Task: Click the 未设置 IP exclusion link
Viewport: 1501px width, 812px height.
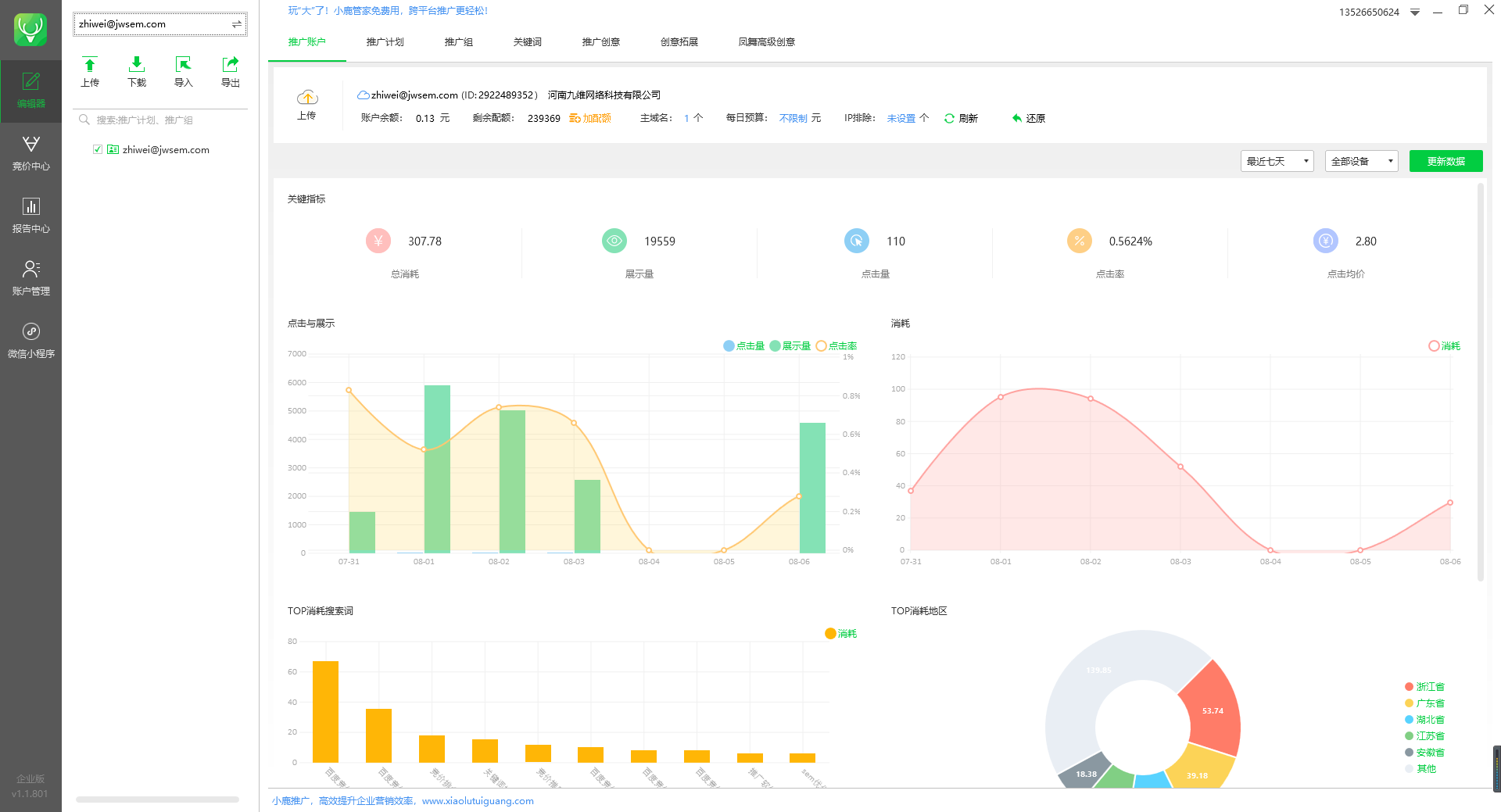Action: point(901,118)
